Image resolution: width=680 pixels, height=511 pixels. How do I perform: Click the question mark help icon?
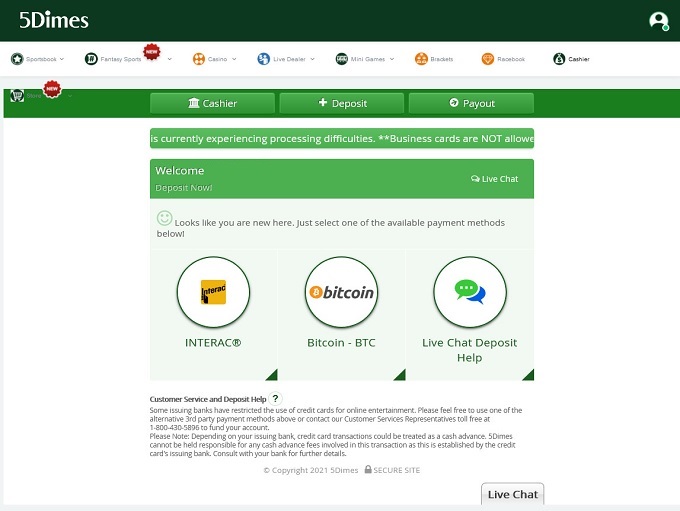(x=276, y=399)
